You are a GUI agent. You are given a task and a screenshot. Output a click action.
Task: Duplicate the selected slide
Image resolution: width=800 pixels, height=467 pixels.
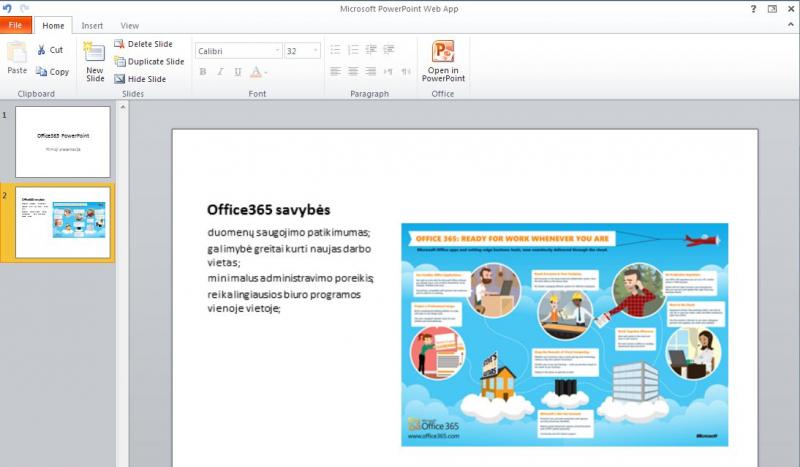149,61
